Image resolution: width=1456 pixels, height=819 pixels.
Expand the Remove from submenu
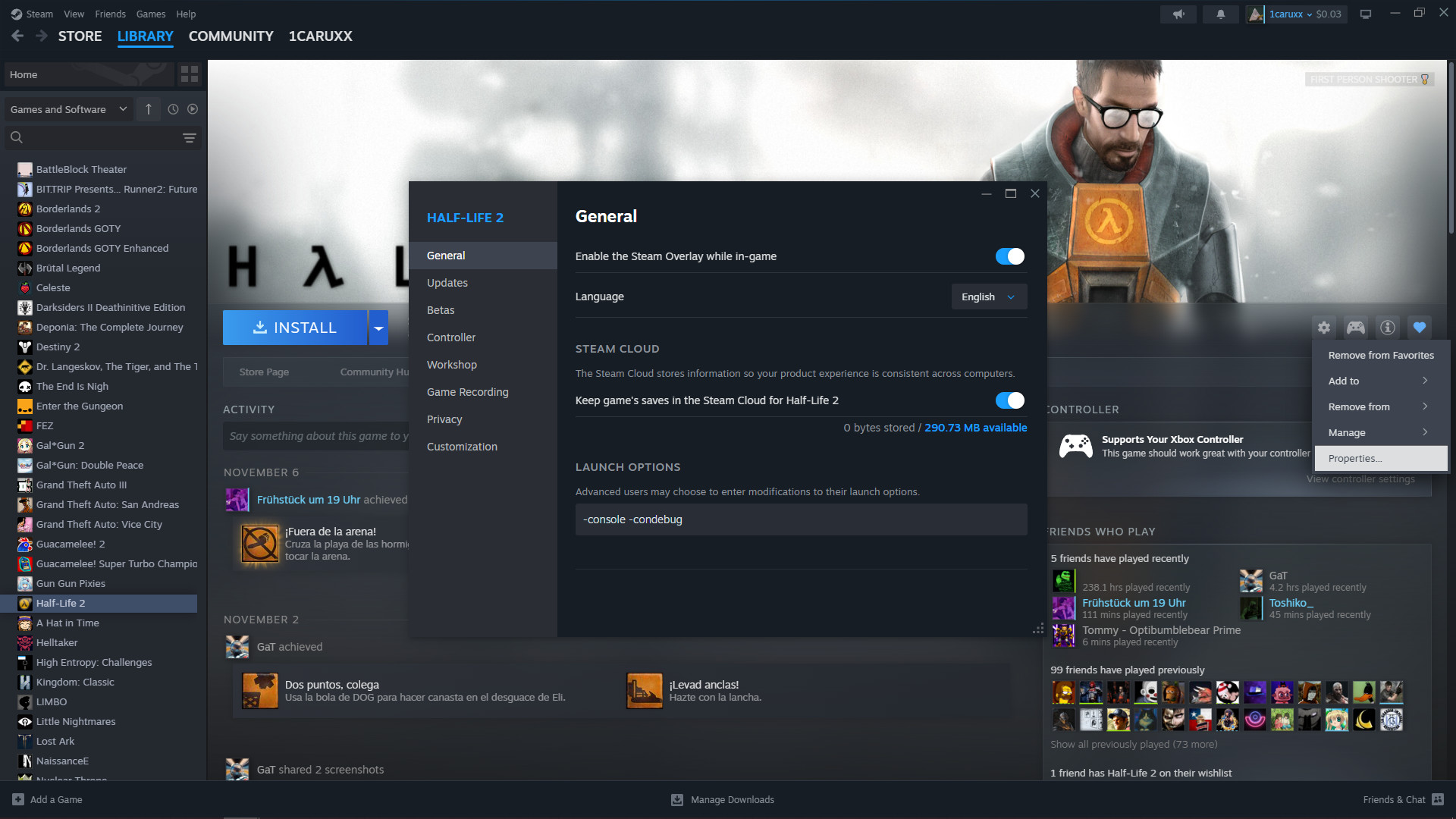tap(1380, 406)
